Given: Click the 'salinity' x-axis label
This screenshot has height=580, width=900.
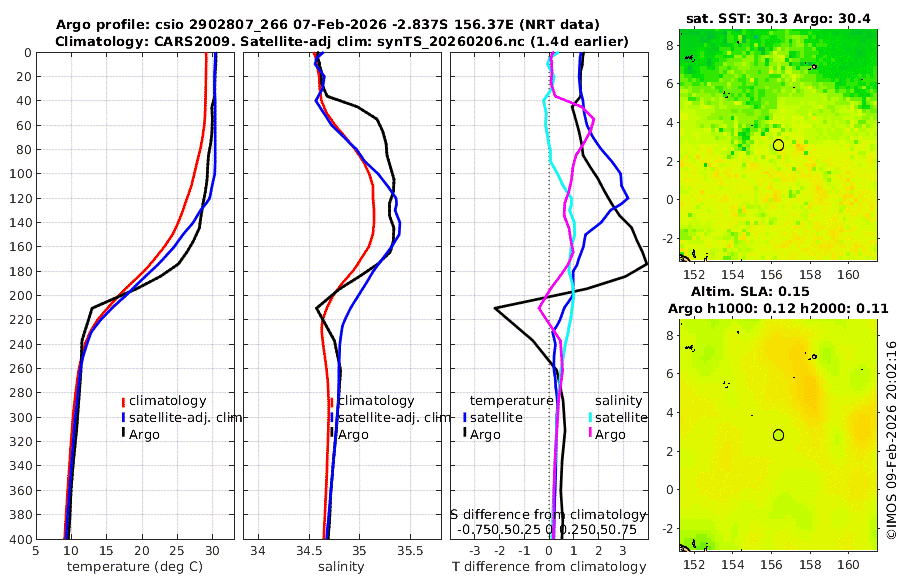Looking at the screenshot, I should click(341, 567).
